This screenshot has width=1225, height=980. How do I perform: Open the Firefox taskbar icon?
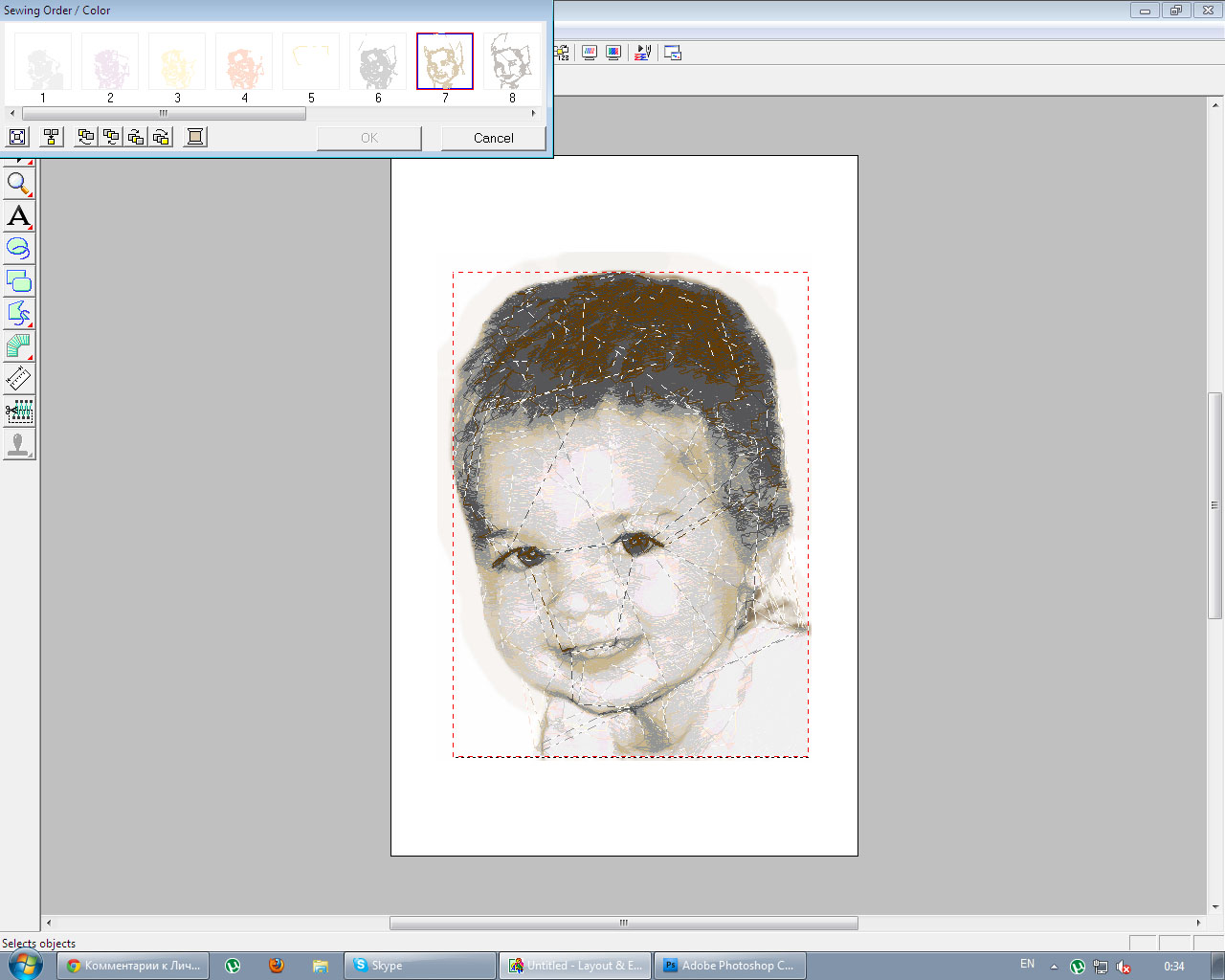pos(277,966)
